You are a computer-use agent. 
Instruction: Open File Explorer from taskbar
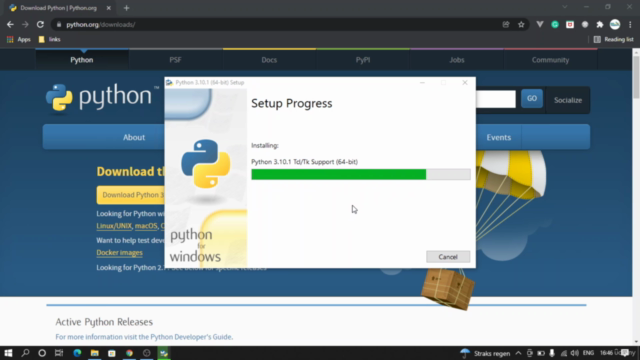coord(95,353)
